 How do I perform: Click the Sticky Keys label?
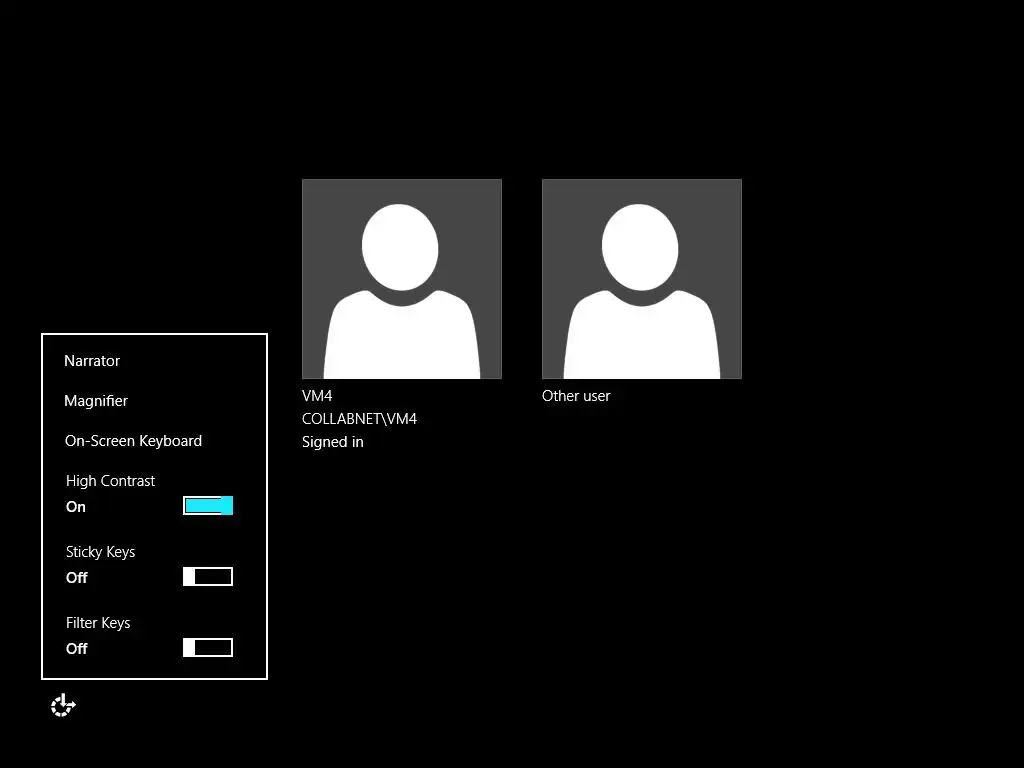pyautogui.click(x=101, y=552)
